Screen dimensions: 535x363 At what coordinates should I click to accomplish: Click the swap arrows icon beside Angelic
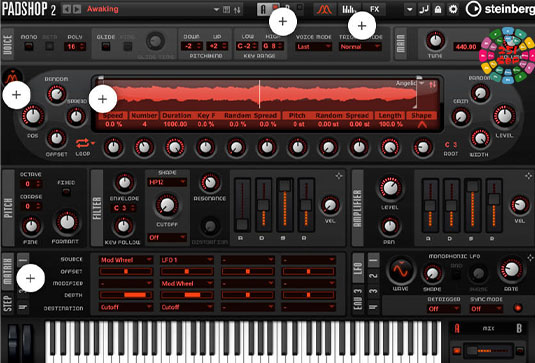coord(433,84)
